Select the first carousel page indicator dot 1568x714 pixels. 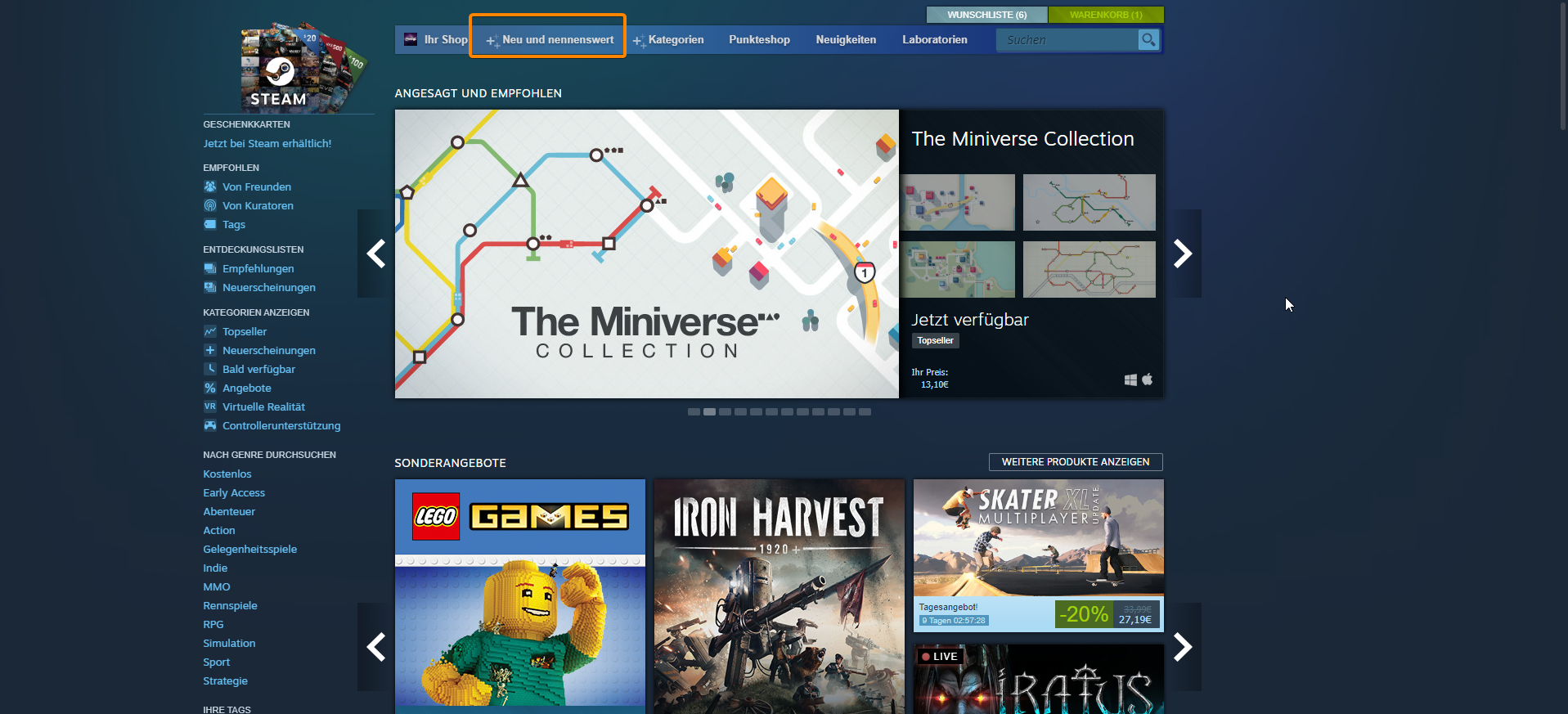(694, 412)
